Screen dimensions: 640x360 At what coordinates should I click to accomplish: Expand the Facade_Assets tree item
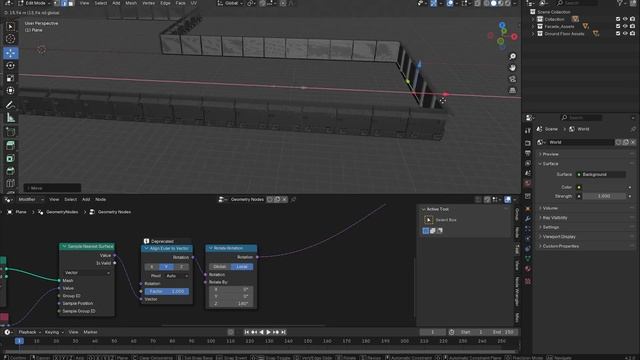tap(533, 27)
